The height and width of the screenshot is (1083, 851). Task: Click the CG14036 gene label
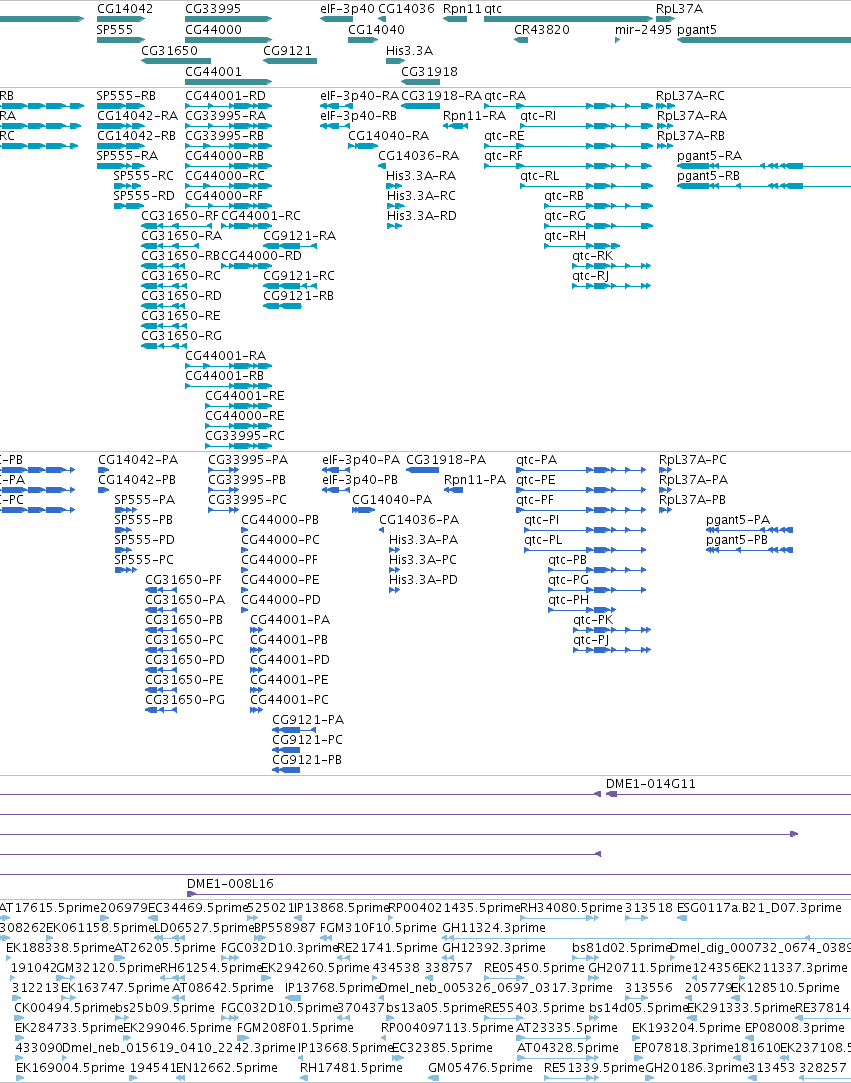click(x=406, y=9)
